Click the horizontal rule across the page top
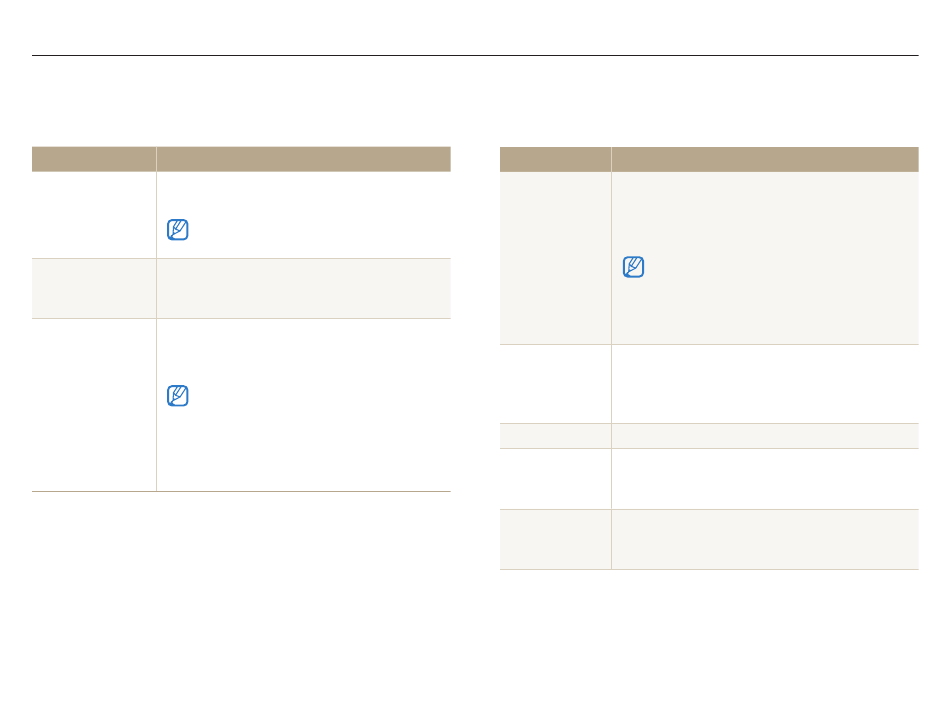 (x=475, y=55)
